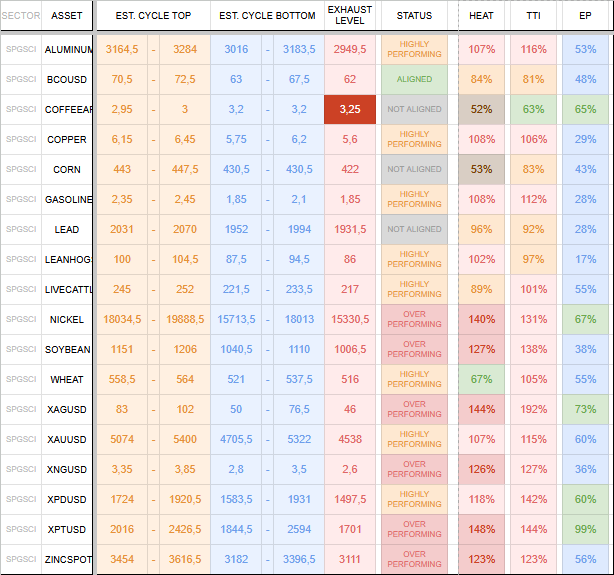Select the STATUS column header
The image size is (614, 575).
click(x=414, y=16)
